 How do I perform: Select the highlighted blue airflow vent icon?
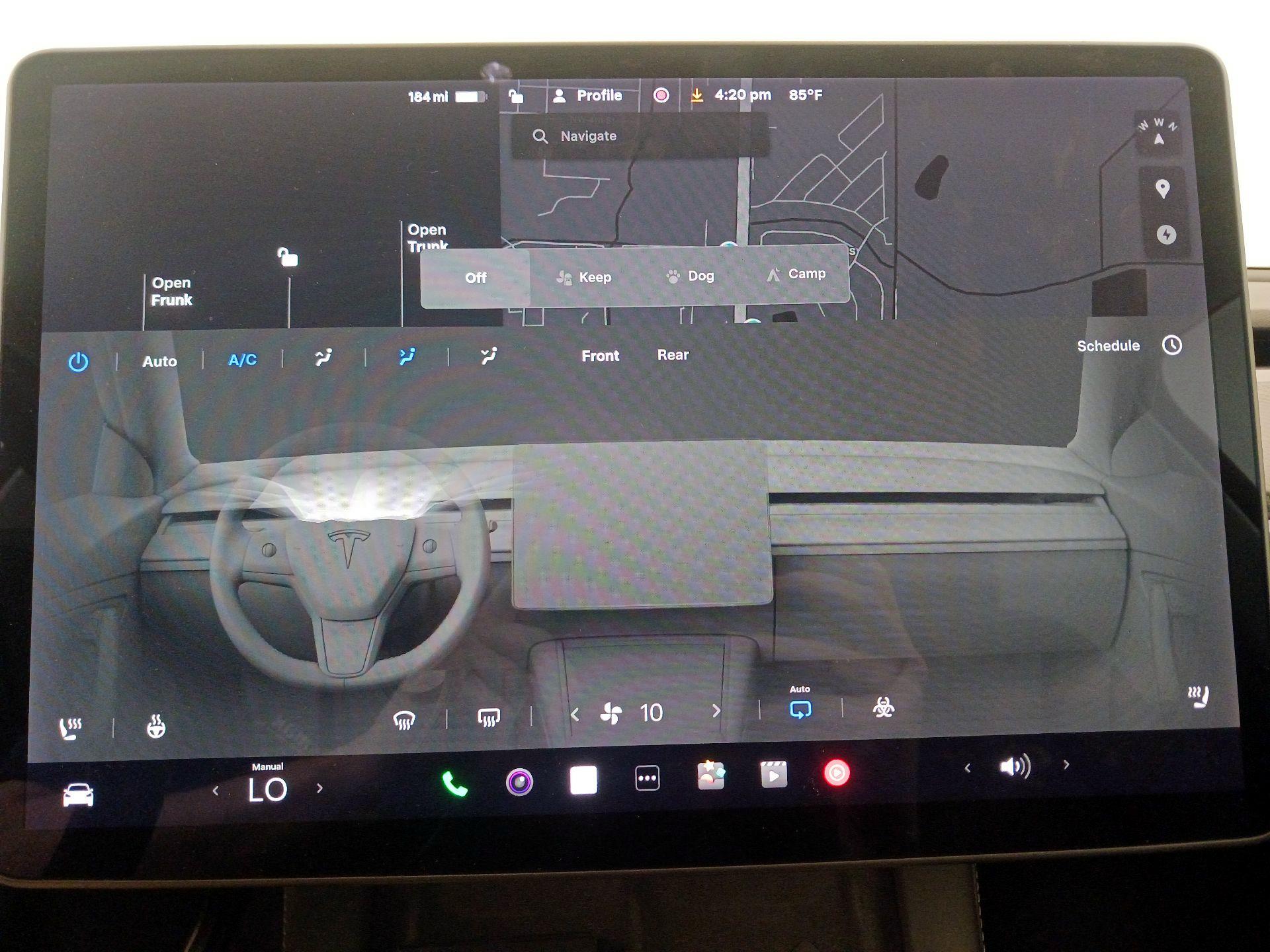(407, 357)
